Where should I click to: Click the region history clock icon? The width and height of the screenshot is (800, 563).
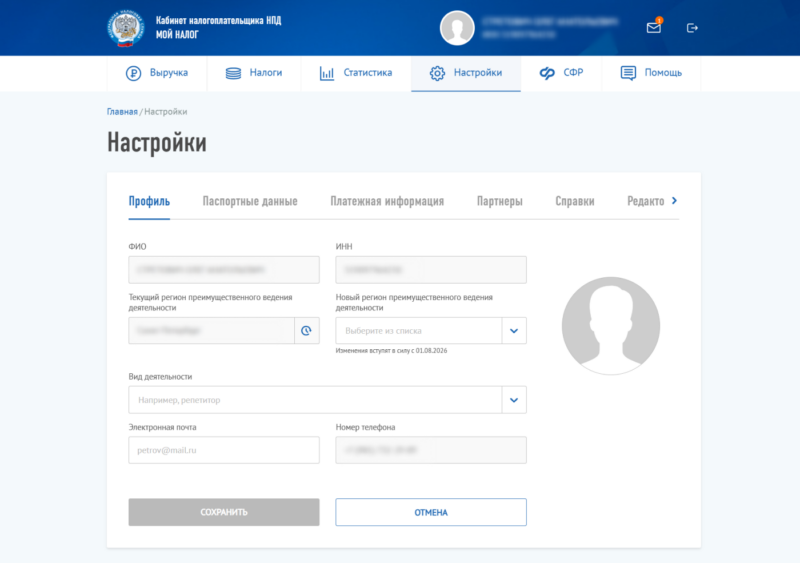pyautogui.click(x=307, y=331)
